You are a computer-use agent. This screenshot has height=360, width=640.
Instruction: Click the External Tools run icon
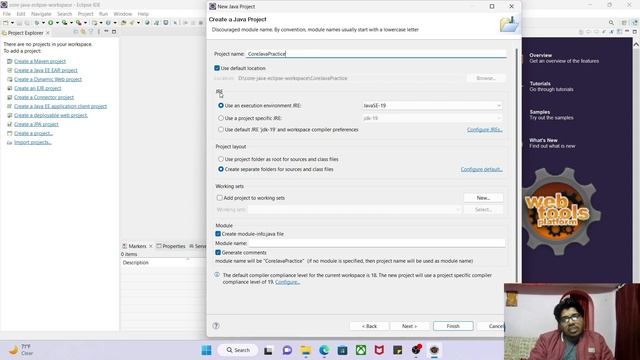78,23
